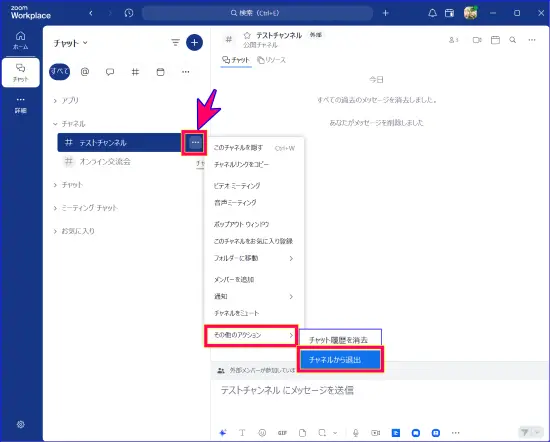550x442 pixels.
Task: Switch to the チャット tab in channel
Action: [x=236, y=60]
